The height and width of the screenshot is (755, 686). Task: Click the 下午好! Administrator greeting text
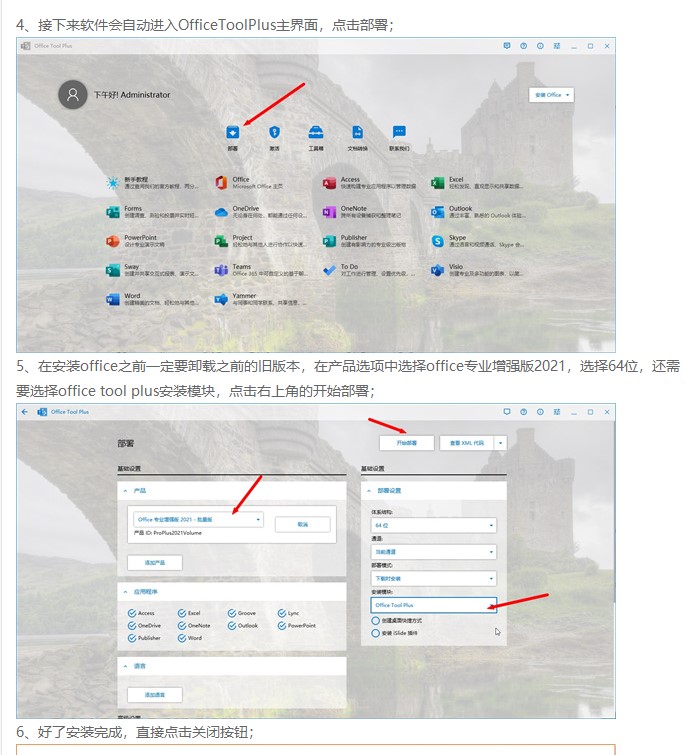tap(132, 95)
